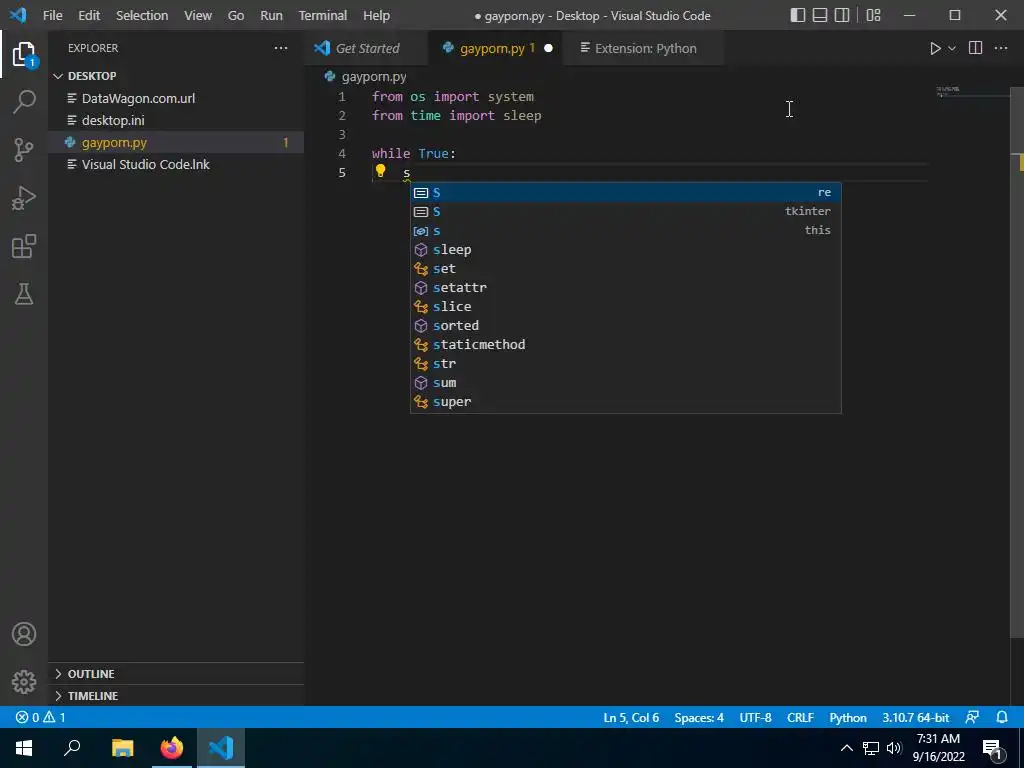The width and height of the screenshot is (1024, 768).
Task: Show code actions via lightbulb icon
Action: click(380, 171)
